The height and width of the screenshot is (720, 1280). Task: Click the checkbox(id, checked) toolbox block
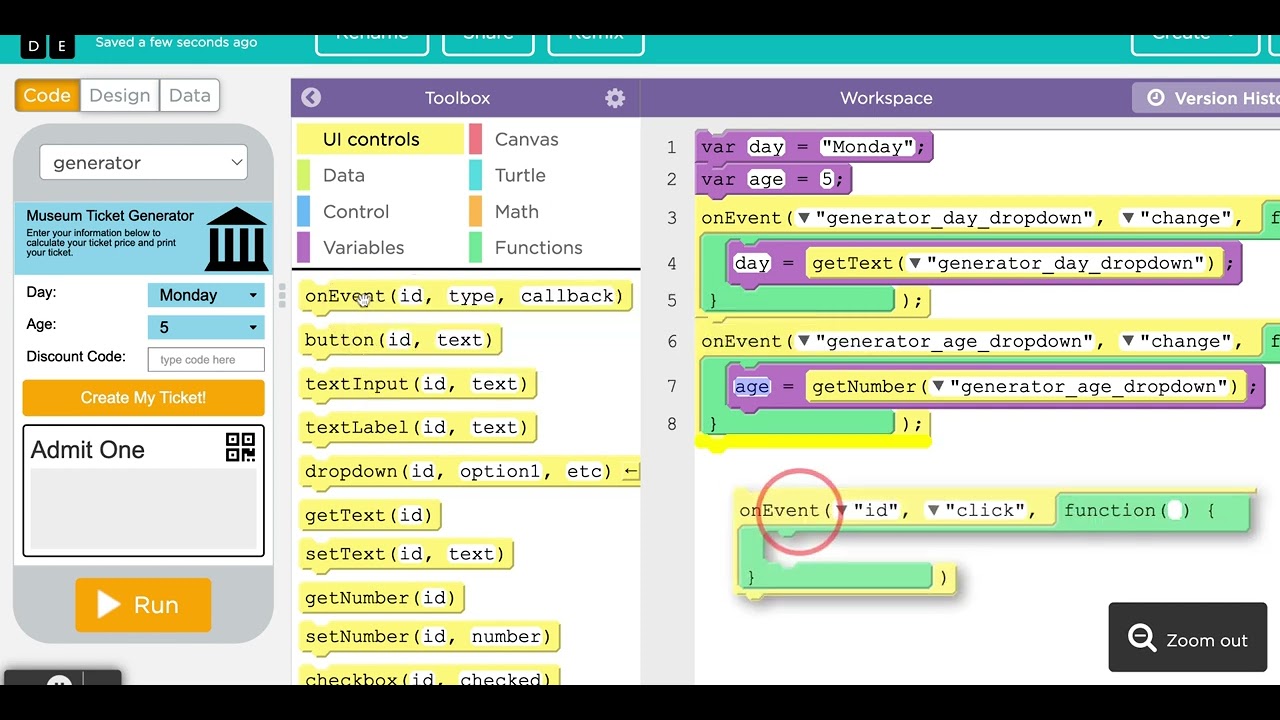[428, 679]
